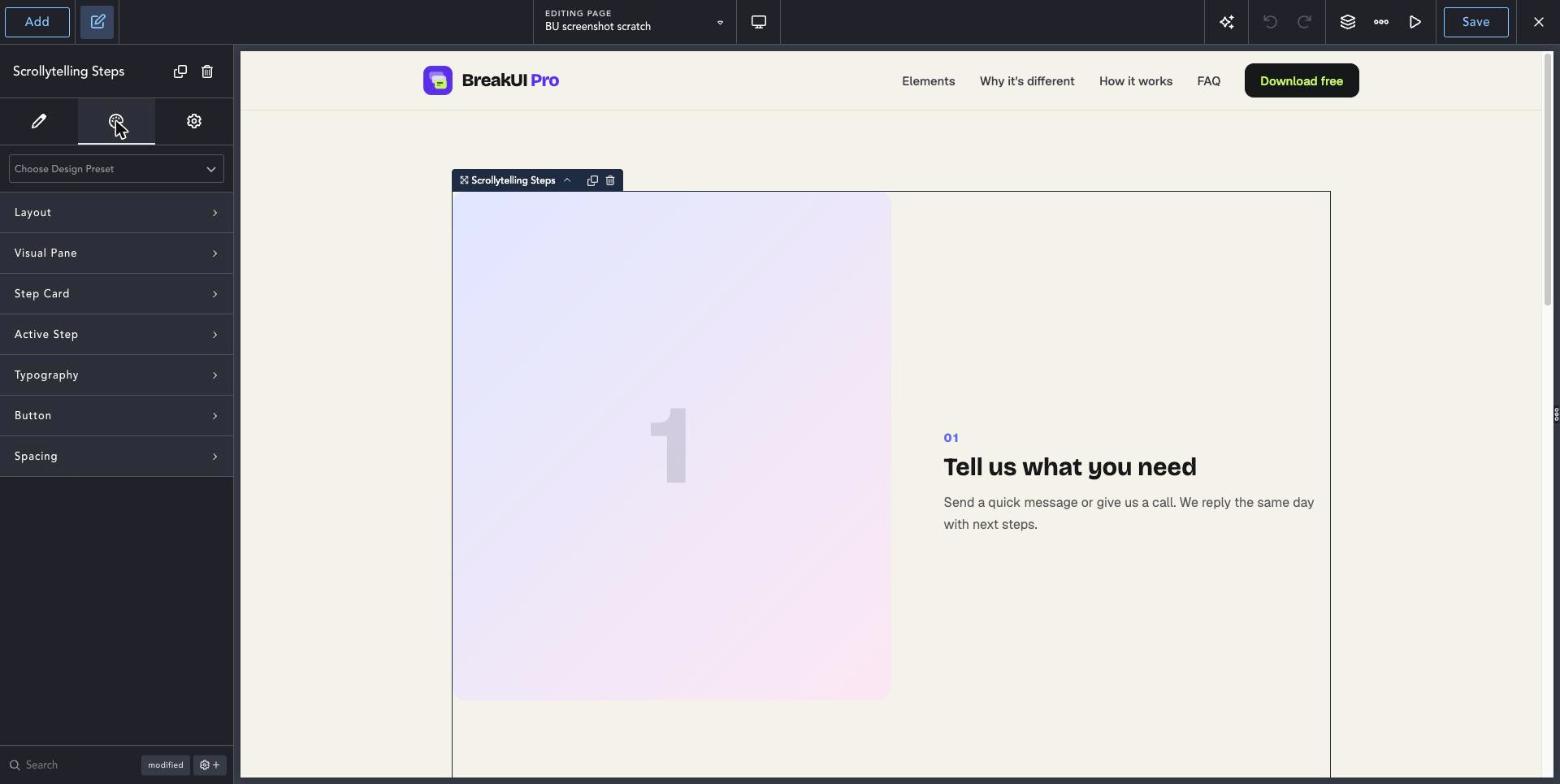This screenshot has width=1560, height=784.
Task: Open the Editing Page selector dropdown
Action: pos(635,22)
